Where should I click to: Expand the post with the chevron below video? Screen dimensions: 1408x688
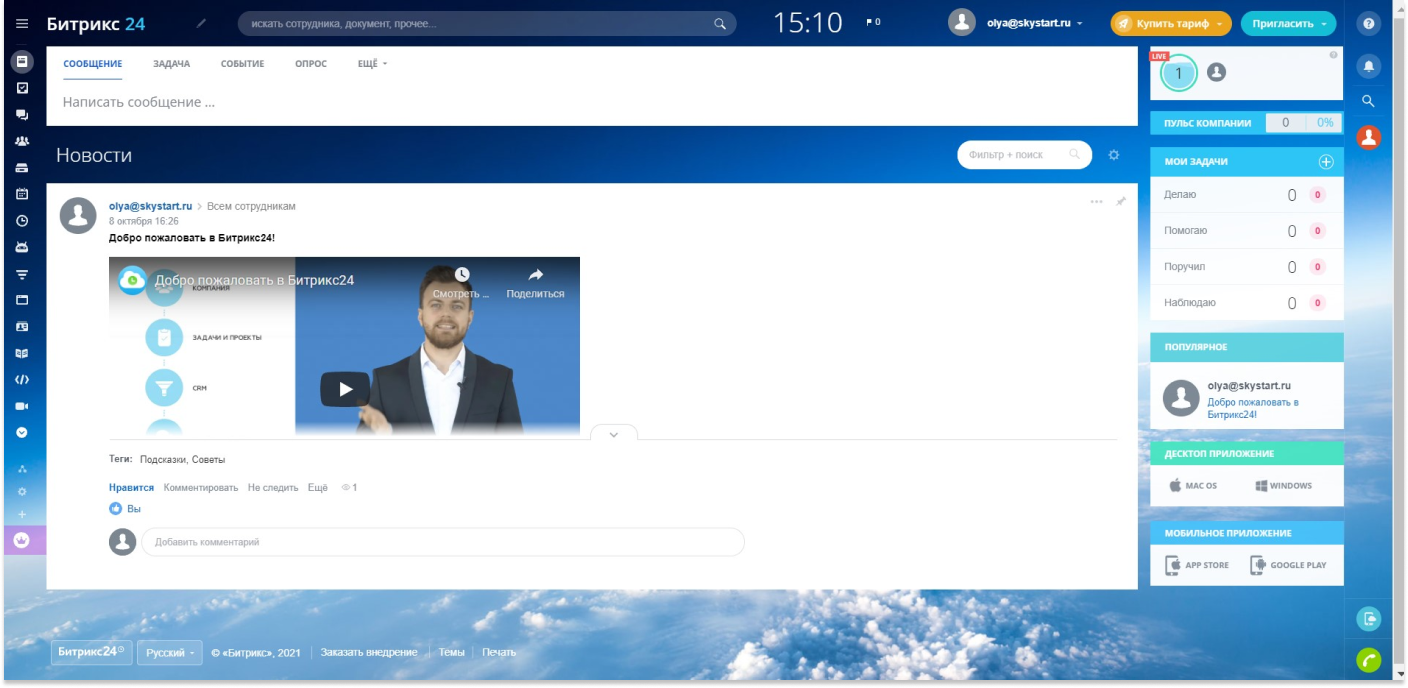(x=614, y=433)
